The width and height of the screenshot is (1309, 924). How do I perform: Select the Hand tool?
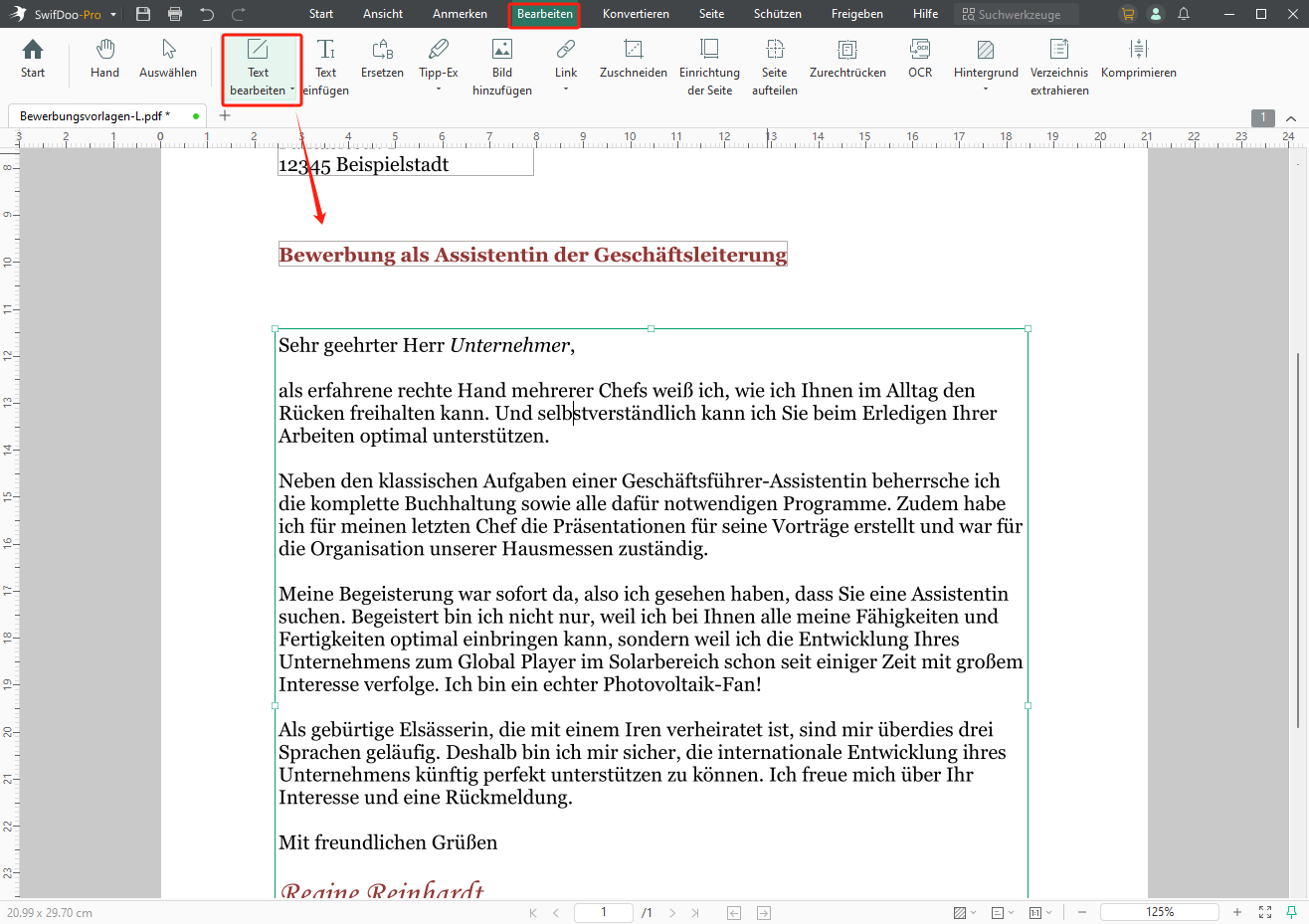104,60
